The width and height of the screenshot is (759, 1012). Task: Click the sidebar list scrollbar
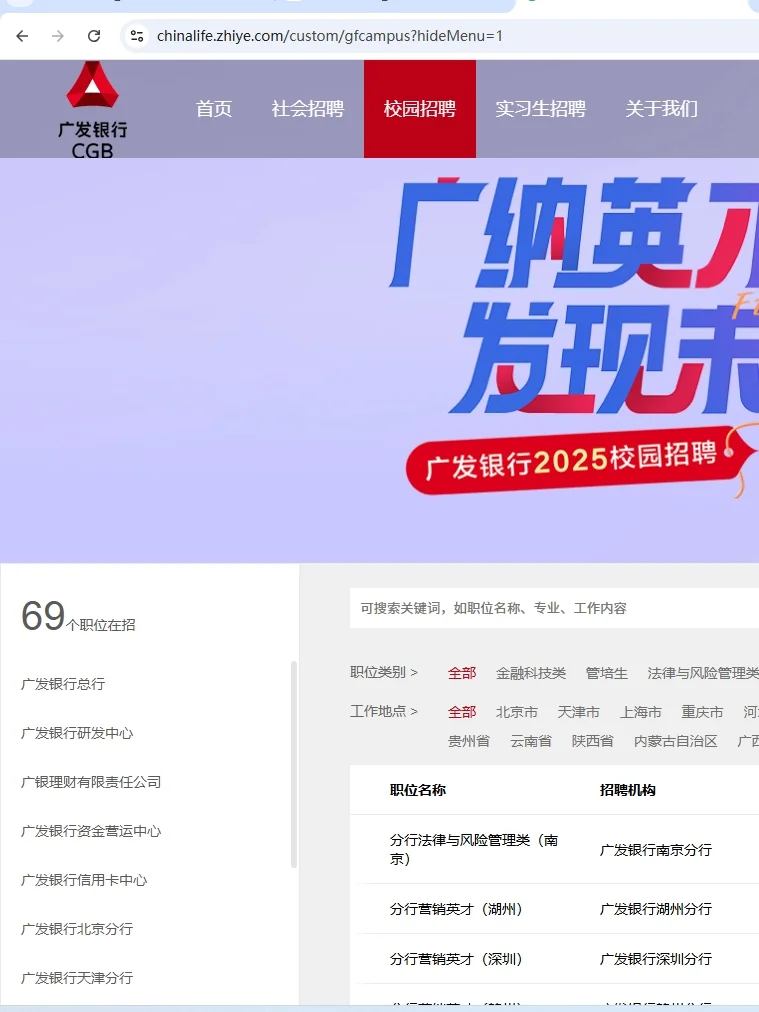294,764
